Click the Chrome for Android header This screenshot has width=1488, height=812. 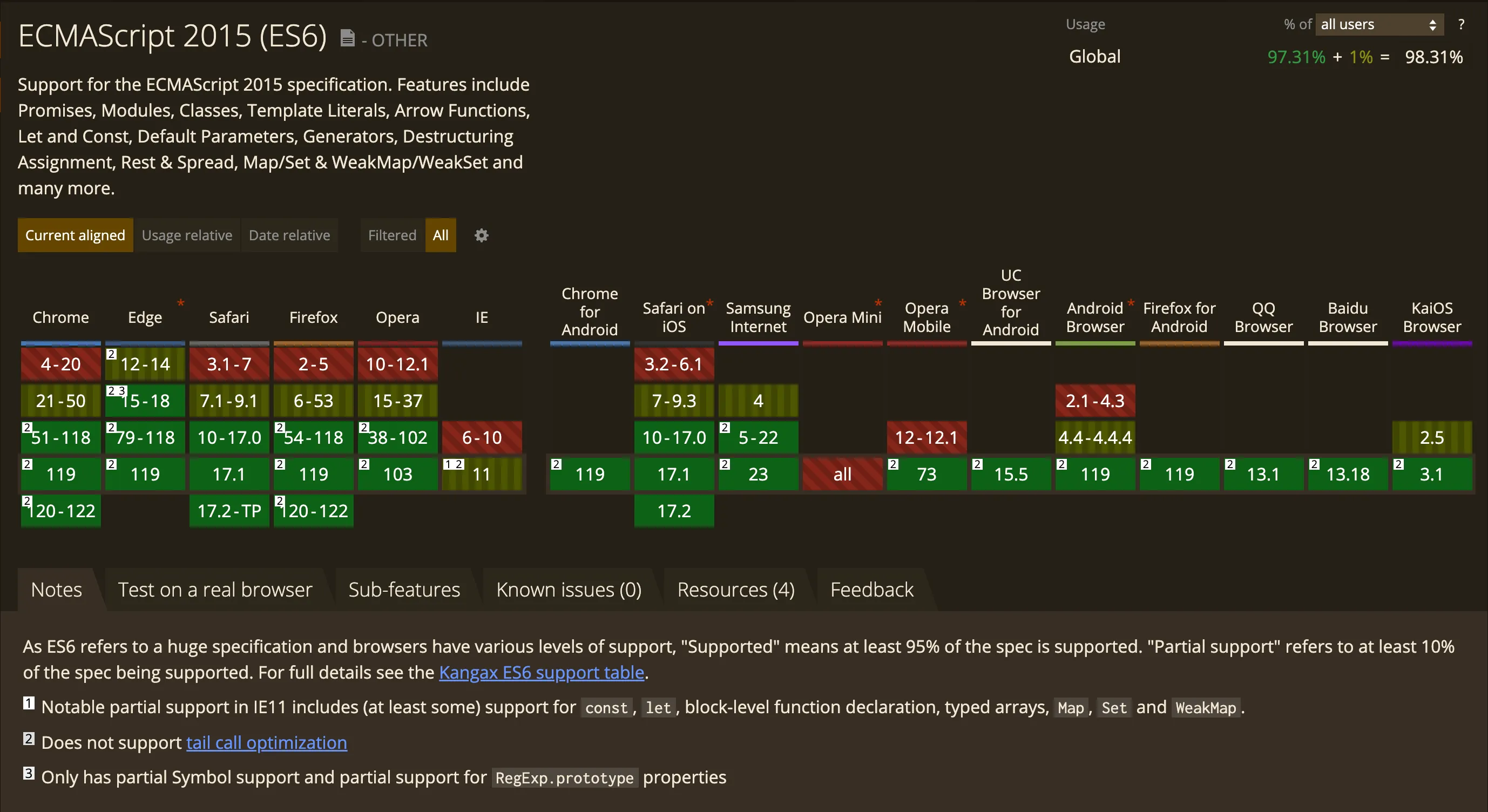click(x=590, y=312)
